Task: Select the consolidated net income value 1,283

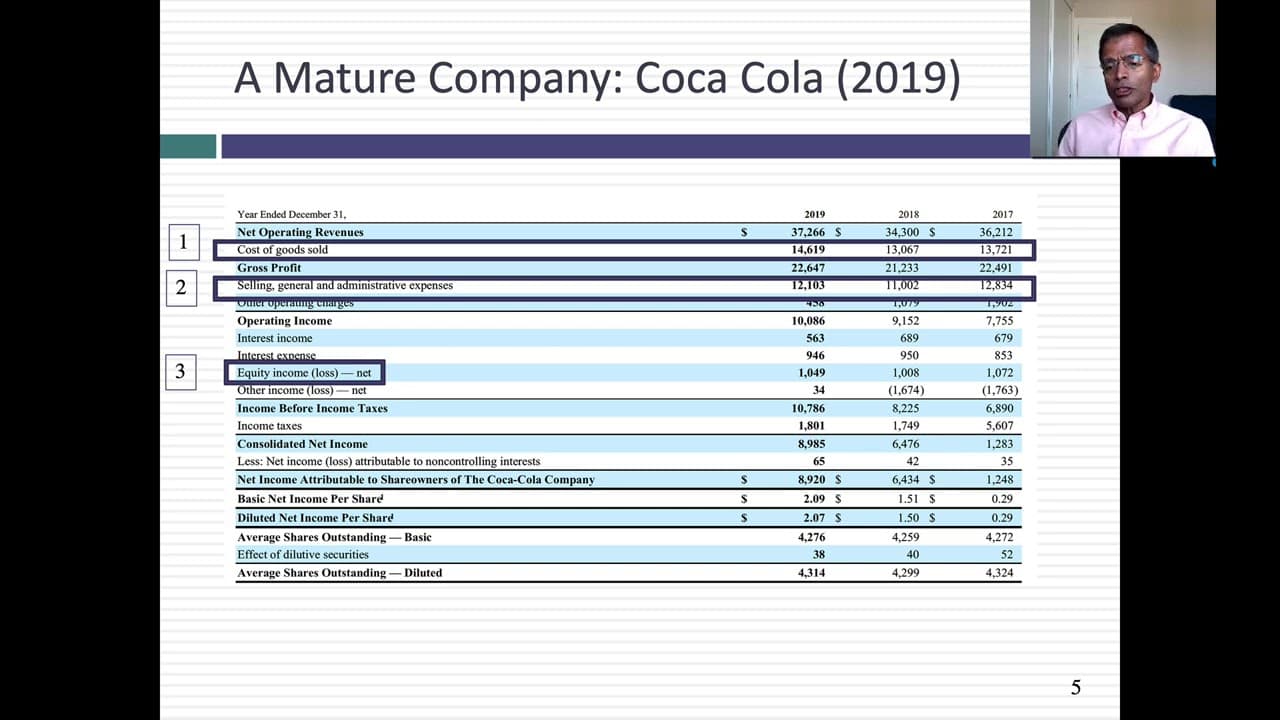Action: 999,444
